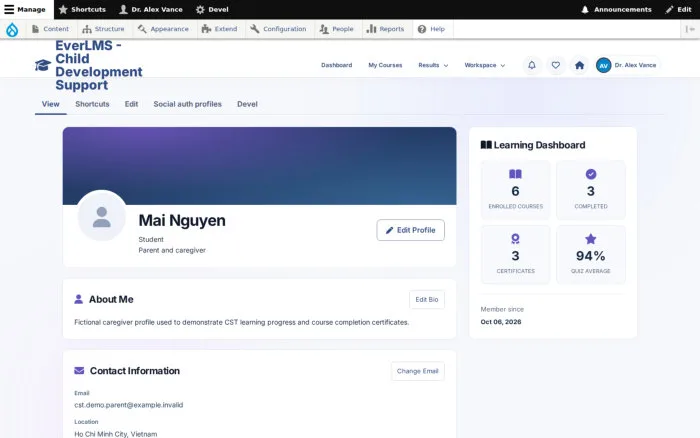The width and height of the screenshot is (700, 438).
Task: Open Announcements in the top toolbar
Action: [616, 9]
